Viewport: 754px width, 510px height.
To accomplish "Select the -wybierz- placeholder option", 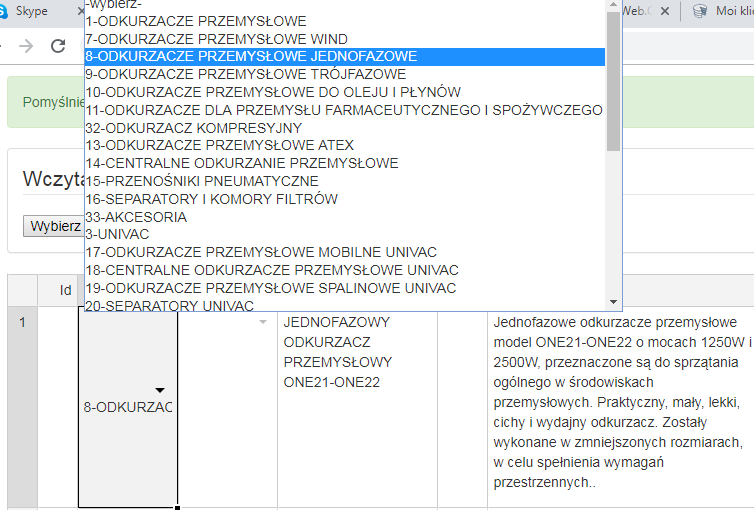I will 345,5.
